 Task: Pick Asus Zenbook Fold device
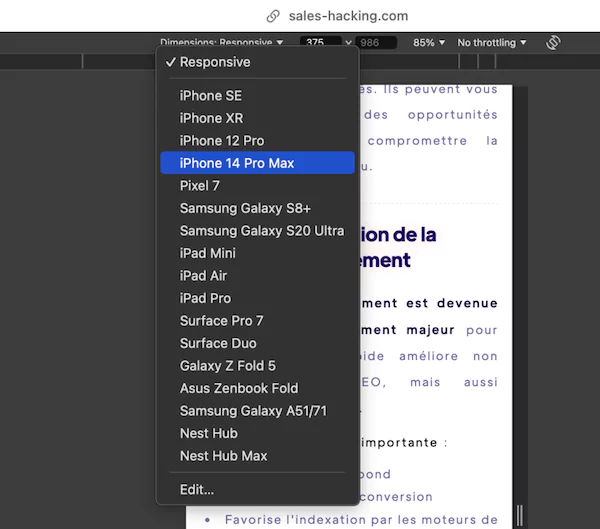[257, 388]
